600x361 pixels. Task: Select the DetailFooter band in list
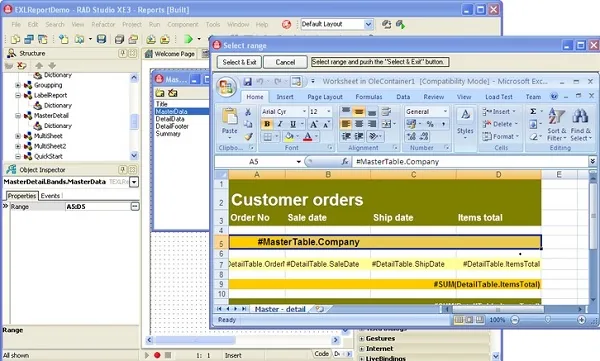pos(172,126)
